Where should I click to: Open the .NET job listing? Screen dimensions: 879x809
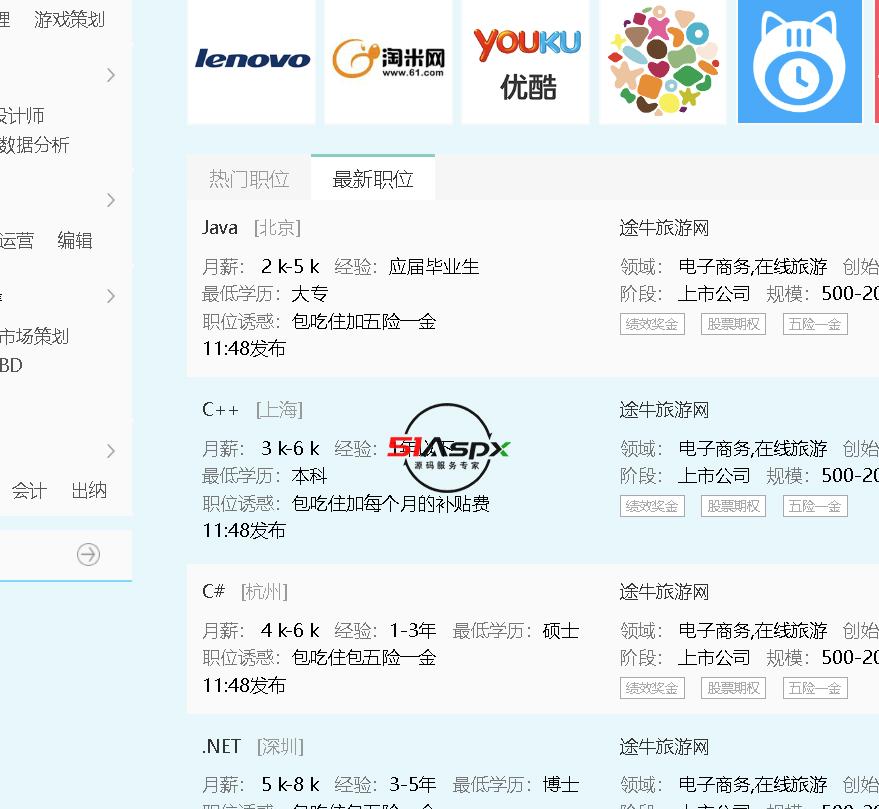point(221,747)
